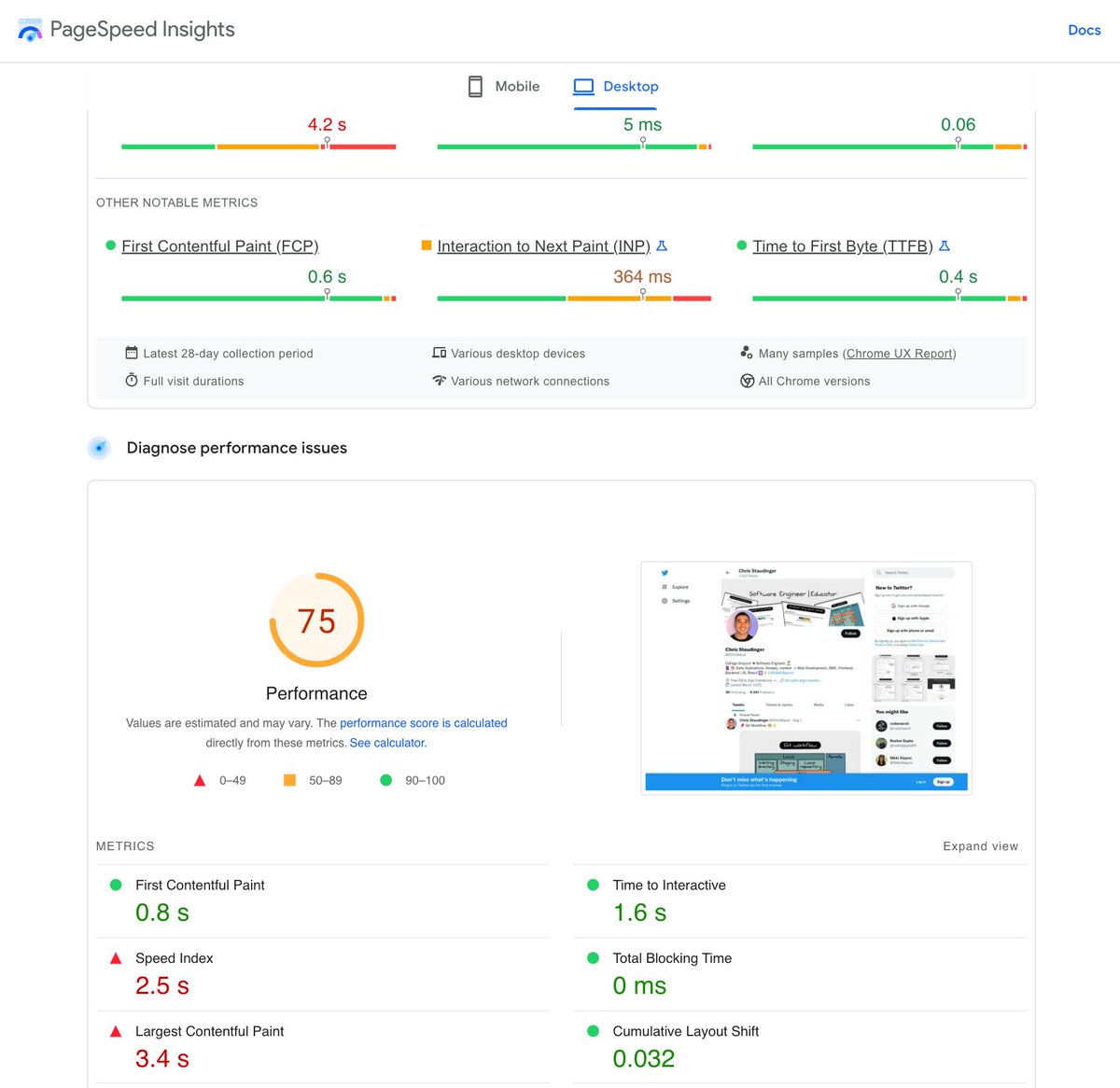The height and width of the screenshot is (1088, 1120).
Task: Click the See calculator link
Action: pos(387,743)
